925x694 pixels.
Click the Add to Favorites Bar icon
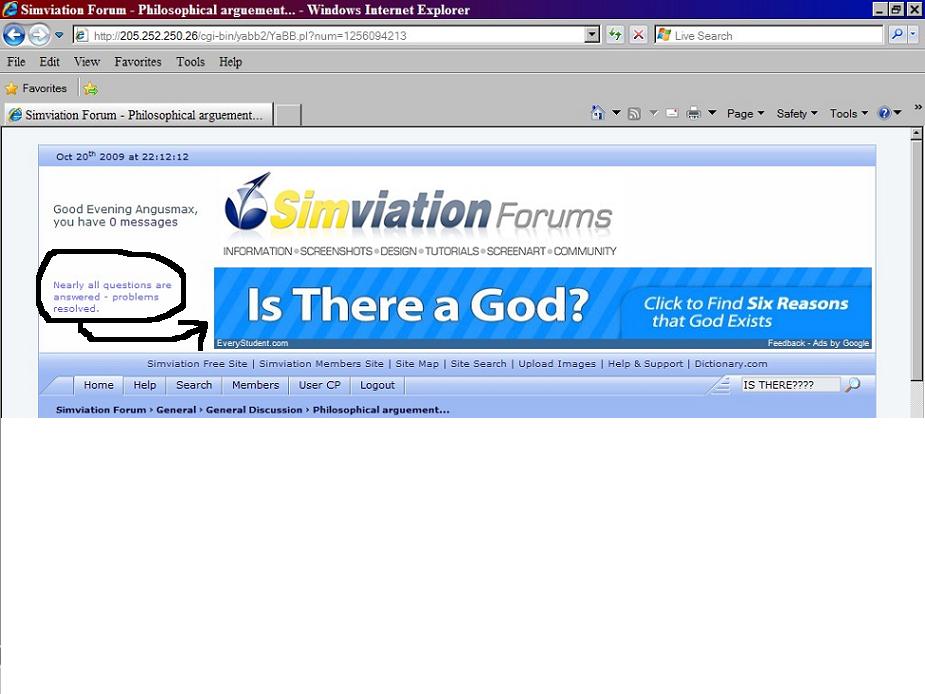90,89
